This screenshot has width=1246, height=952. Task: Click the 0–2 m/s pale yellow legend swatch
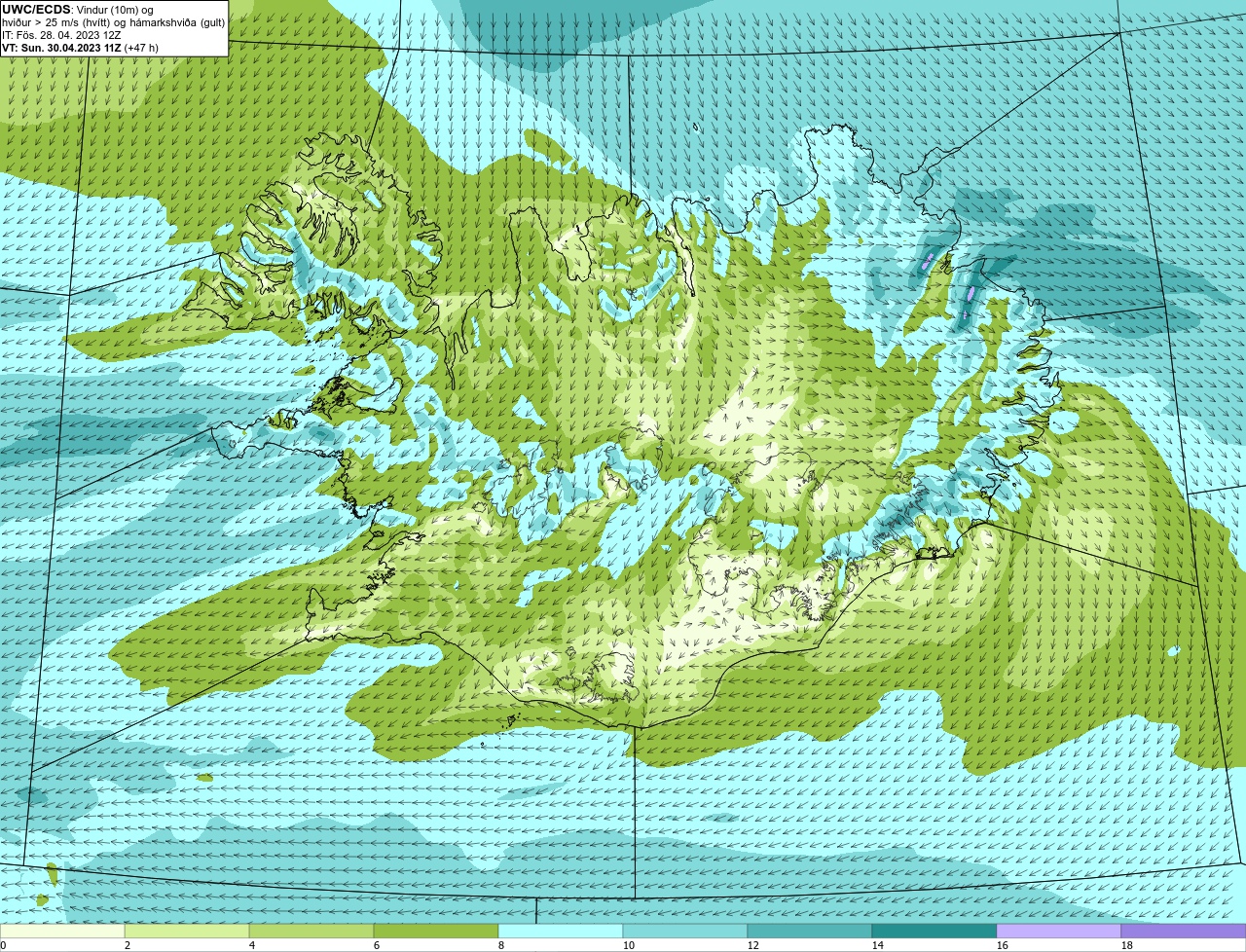coord(62,932)
